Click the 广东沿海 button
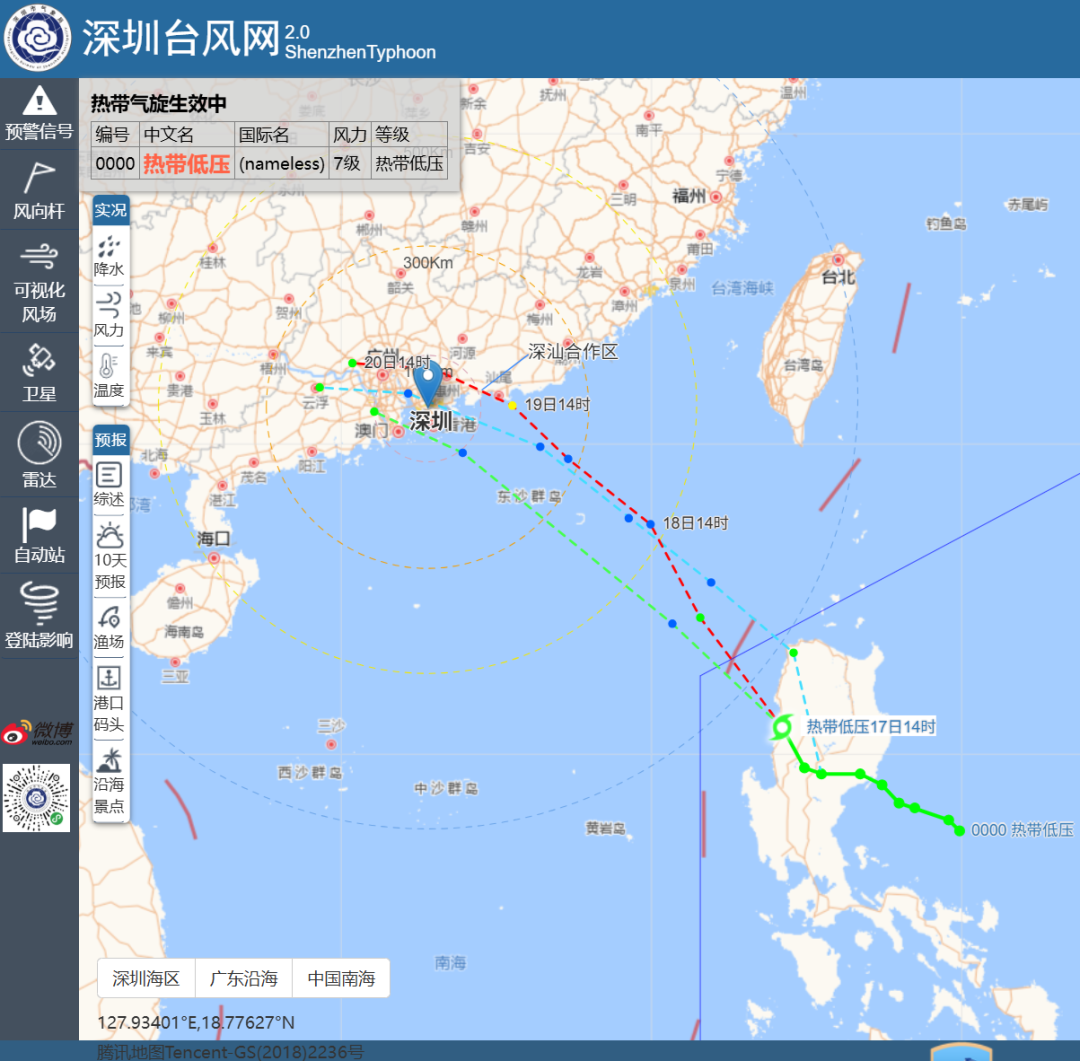This screenshot has height=1061, width=1080. [x=244, y=978]
